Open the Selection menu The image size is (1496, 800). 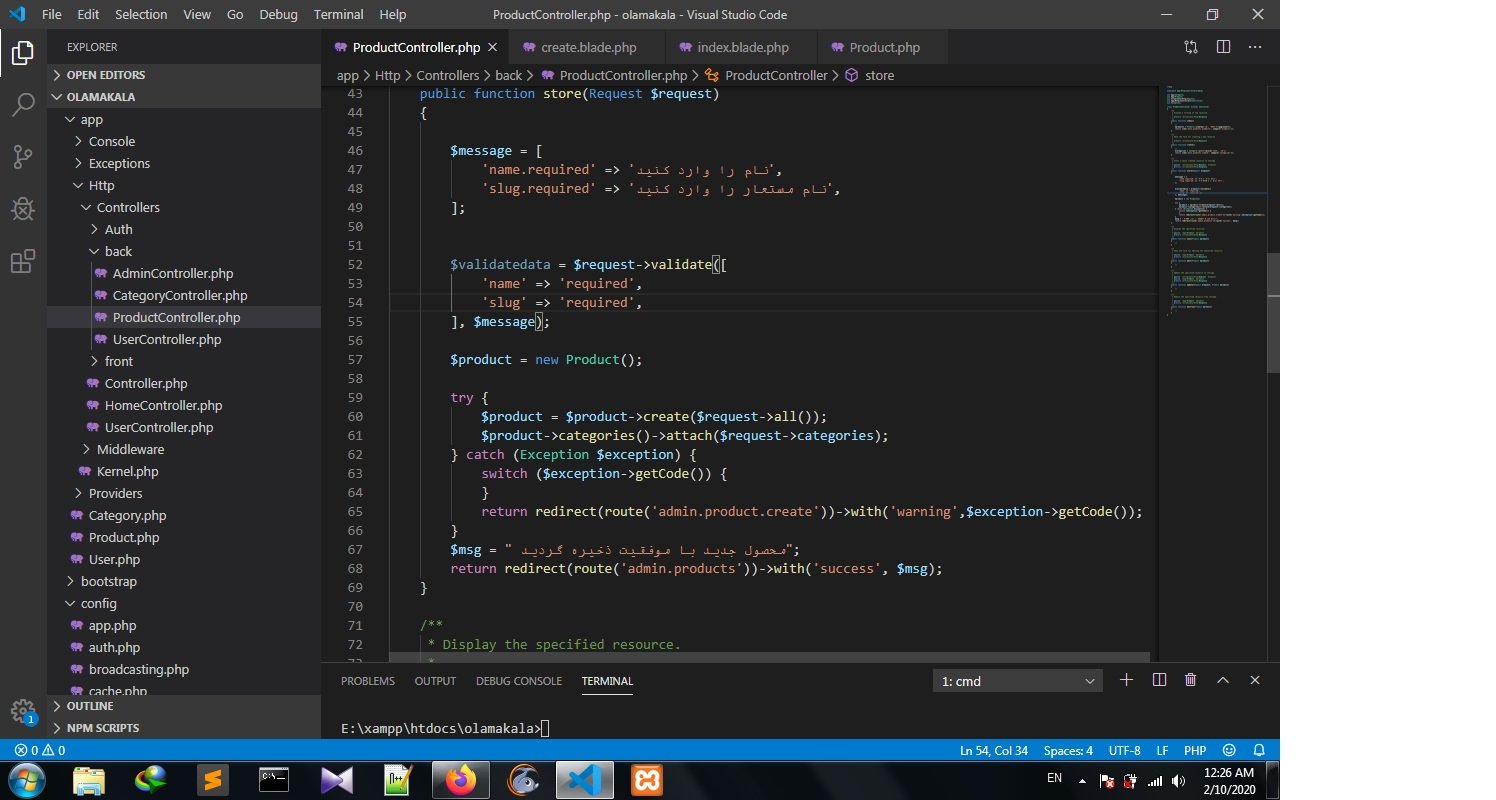point(141,15)
